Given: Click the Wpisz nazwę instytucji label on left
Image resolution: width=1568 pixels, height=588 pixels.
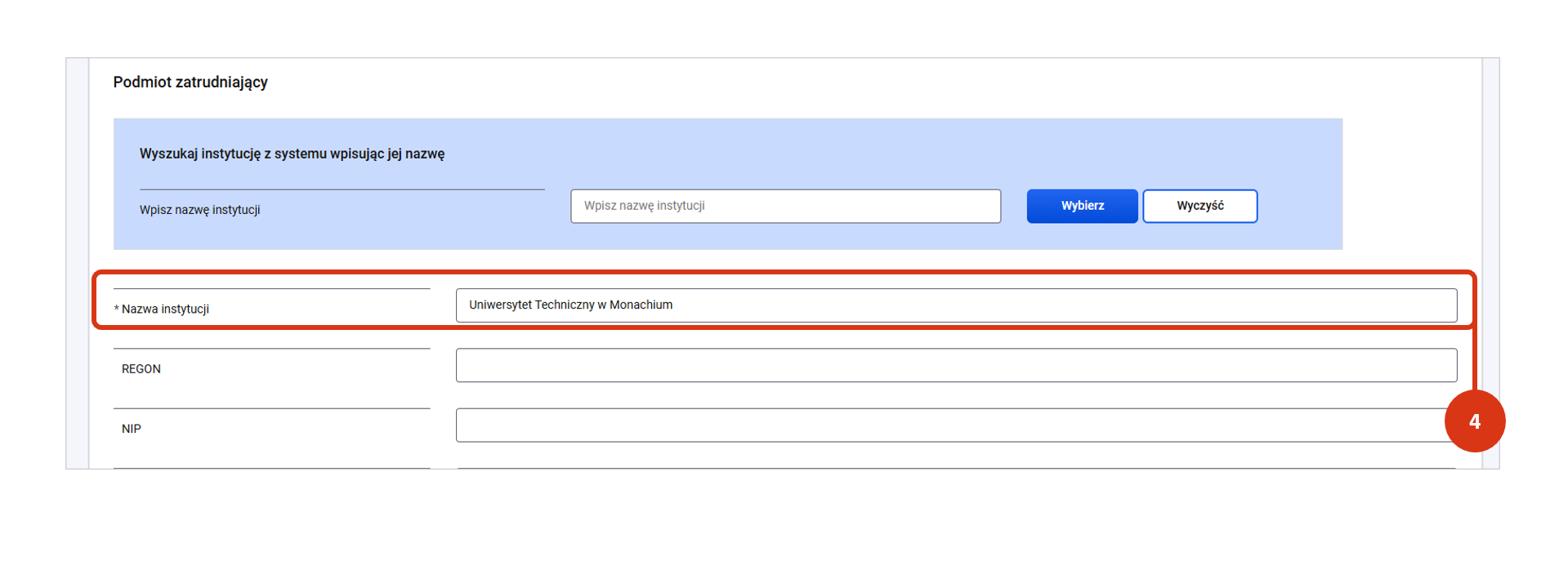Looking at the screenshot, I should (200, 210).
